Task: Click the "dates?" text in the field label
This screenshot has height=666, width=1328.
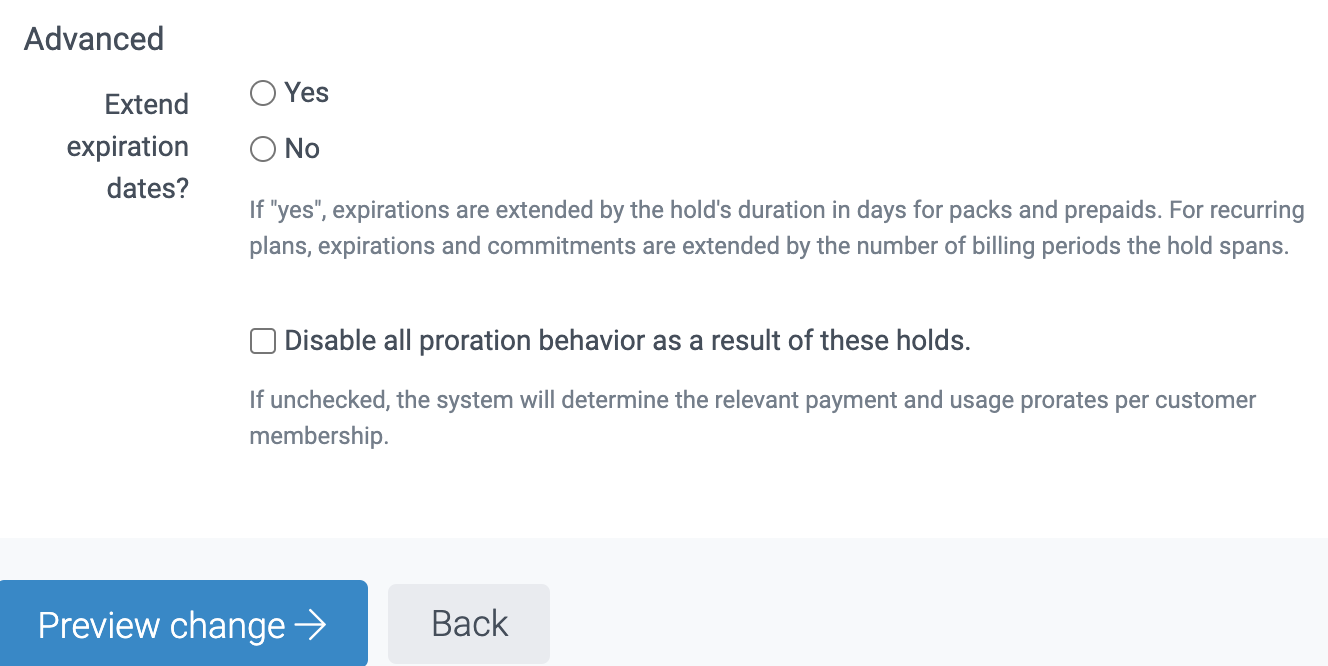Action: click(x=148, y=189)
